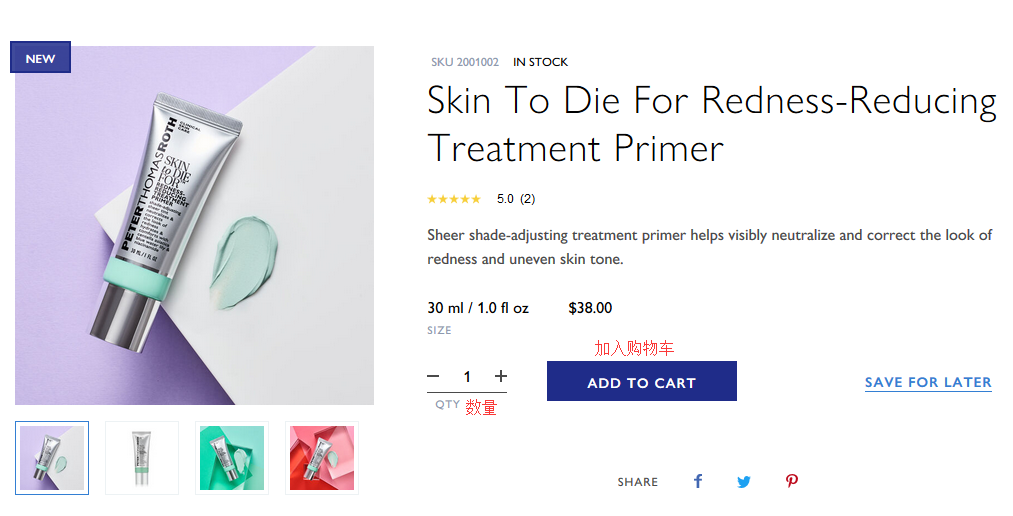Click the quantity input field
Screen dimensions: 1013x516
click(467, 377)
